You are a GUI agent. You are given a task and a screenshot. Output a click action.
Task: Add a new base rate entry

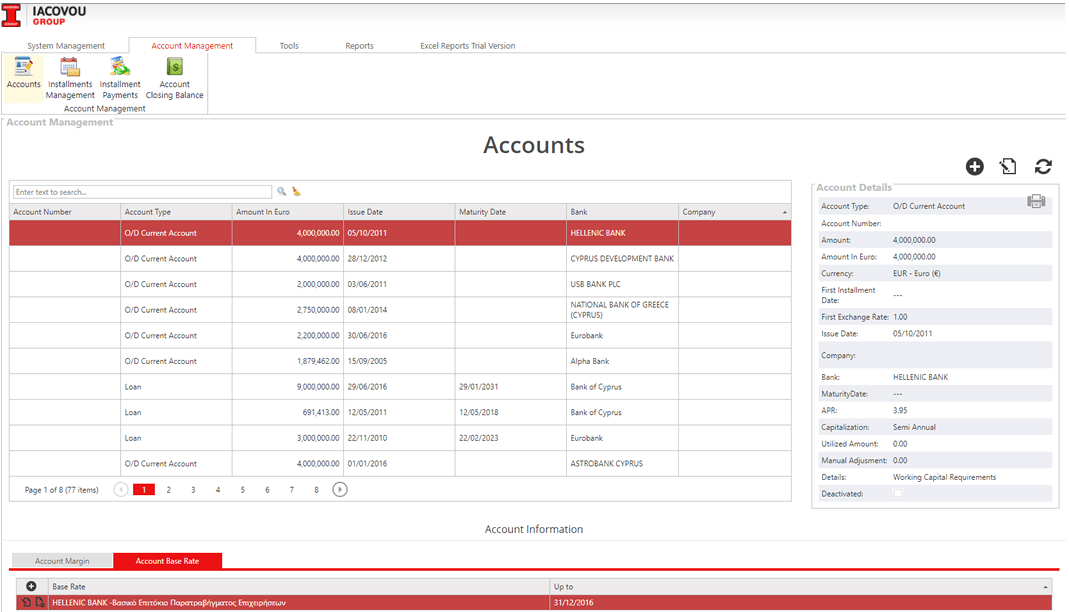pyautogui.click(x=31, y=586)
